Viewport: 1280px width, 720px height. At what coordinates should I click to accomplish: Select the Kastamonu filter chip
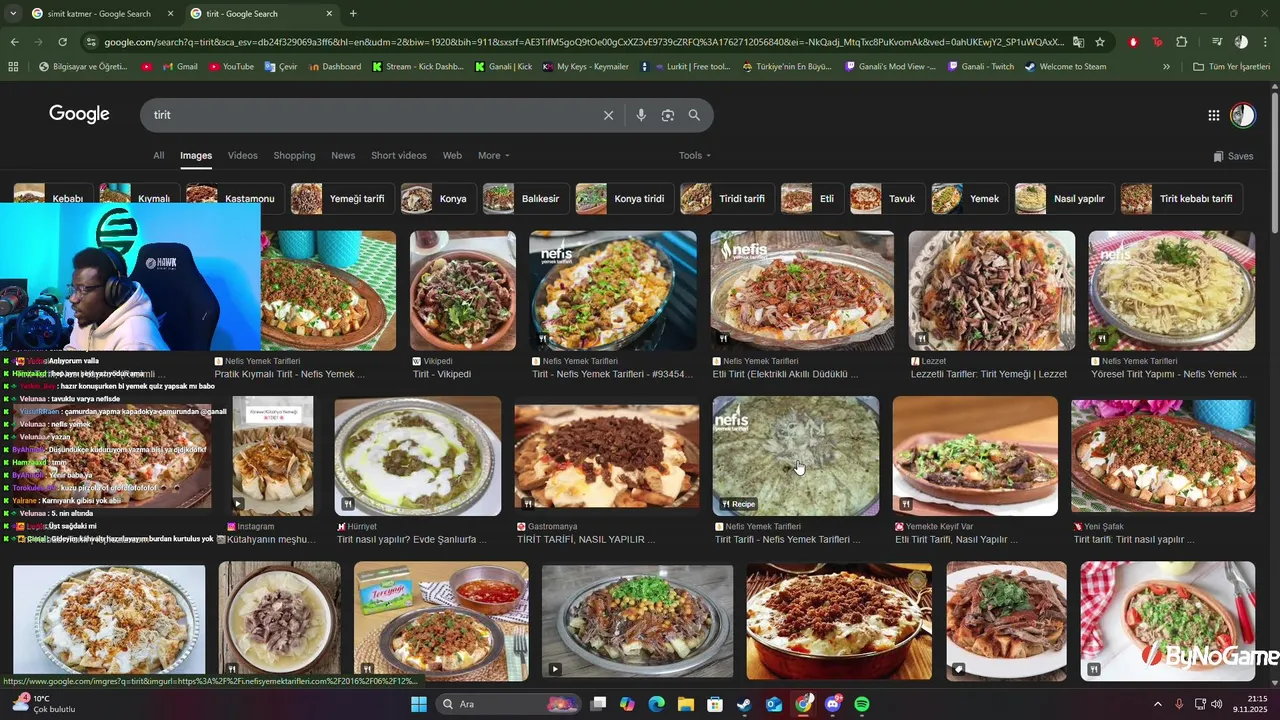coord(235,198)
